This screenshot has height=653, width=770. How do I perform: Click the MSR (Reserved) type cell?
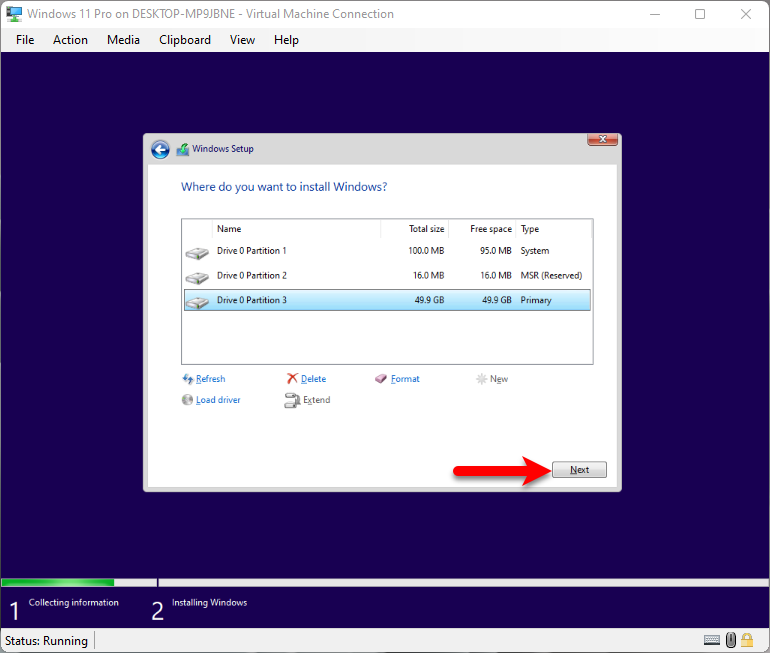point(551,275)
